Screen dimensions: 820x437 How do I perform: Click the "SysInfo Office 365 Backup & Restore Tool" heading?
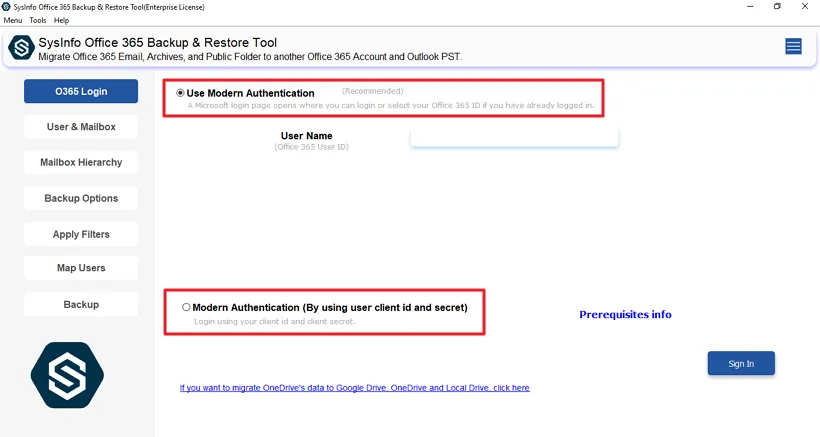157,43
